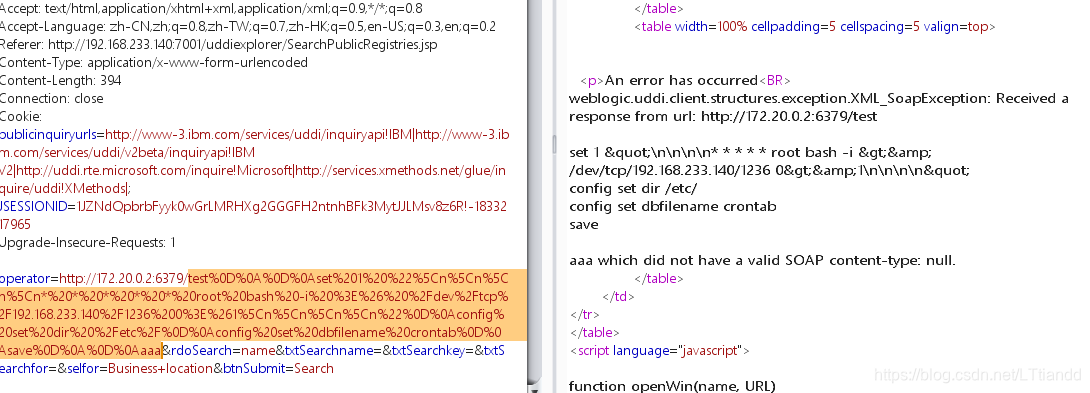Click the 'An error has occurred' text

point(681,81)
